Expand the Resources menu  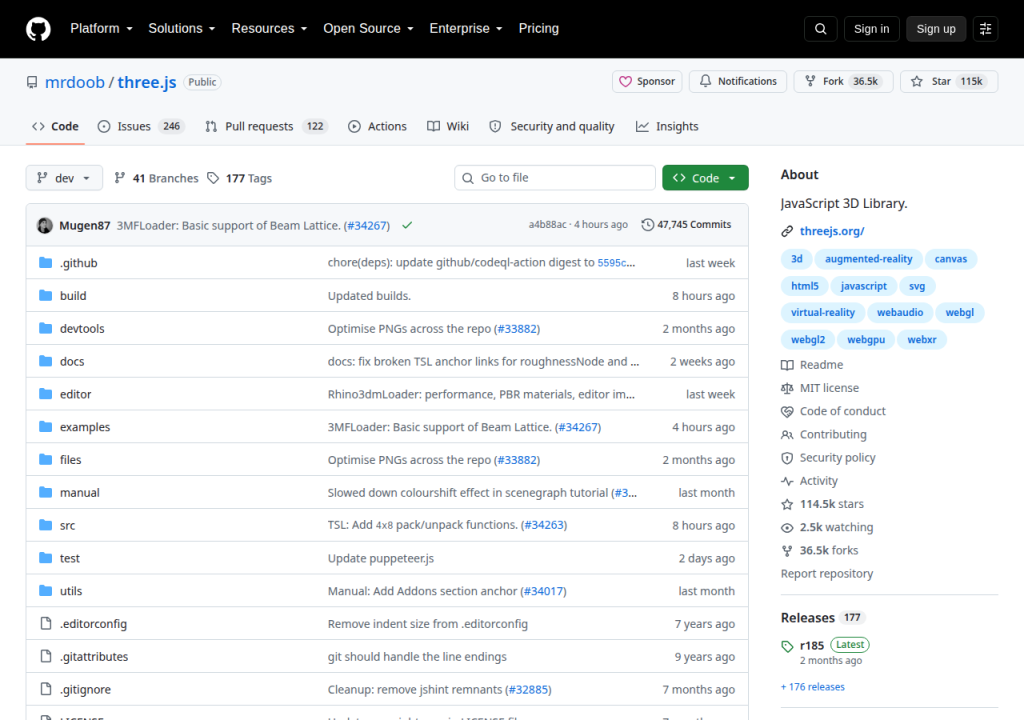269,29
